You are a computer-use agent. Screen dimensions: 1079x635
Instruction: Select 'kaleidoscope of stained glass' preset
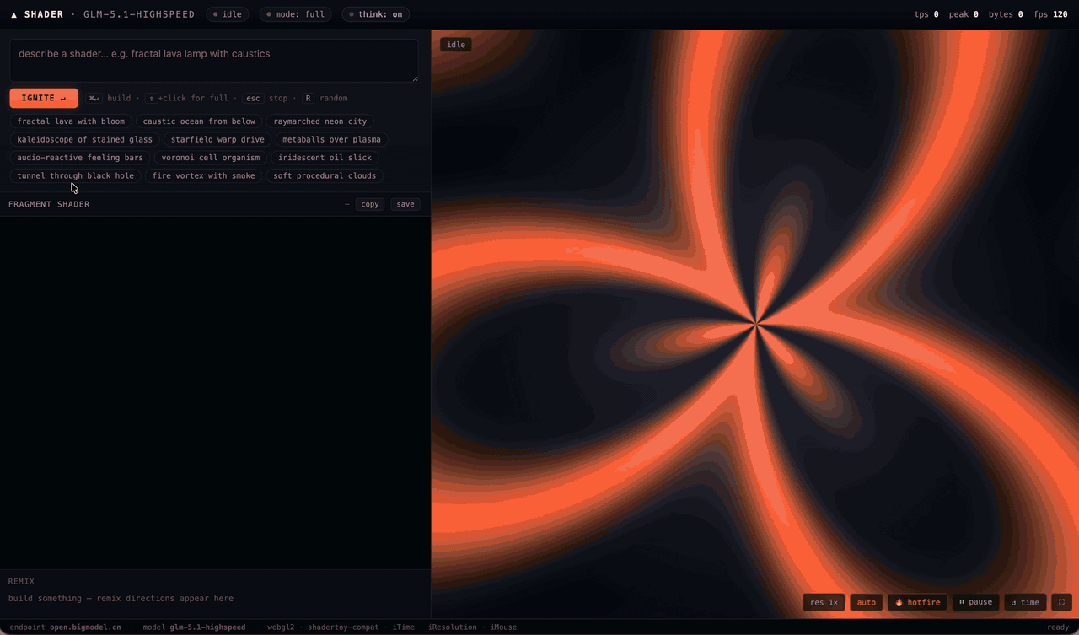point(85,140)
